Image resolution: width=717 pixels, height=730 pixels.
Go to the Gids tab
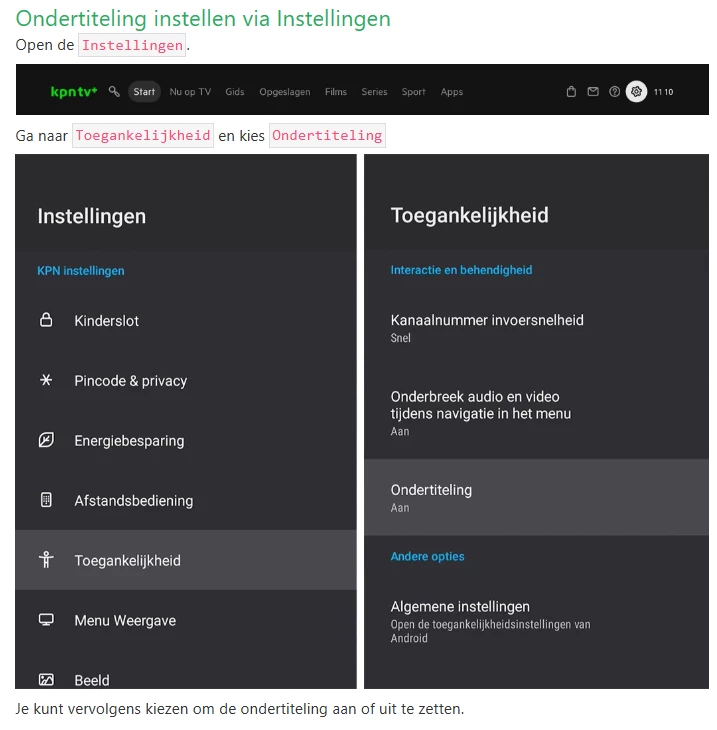pyautogui.click(x=235, y=92)
